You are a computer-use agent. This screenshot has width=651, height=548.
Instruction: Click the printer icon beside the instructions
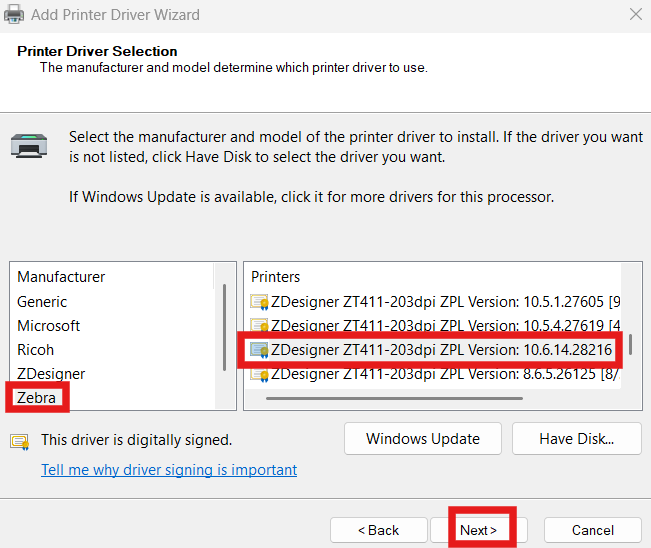29,146
